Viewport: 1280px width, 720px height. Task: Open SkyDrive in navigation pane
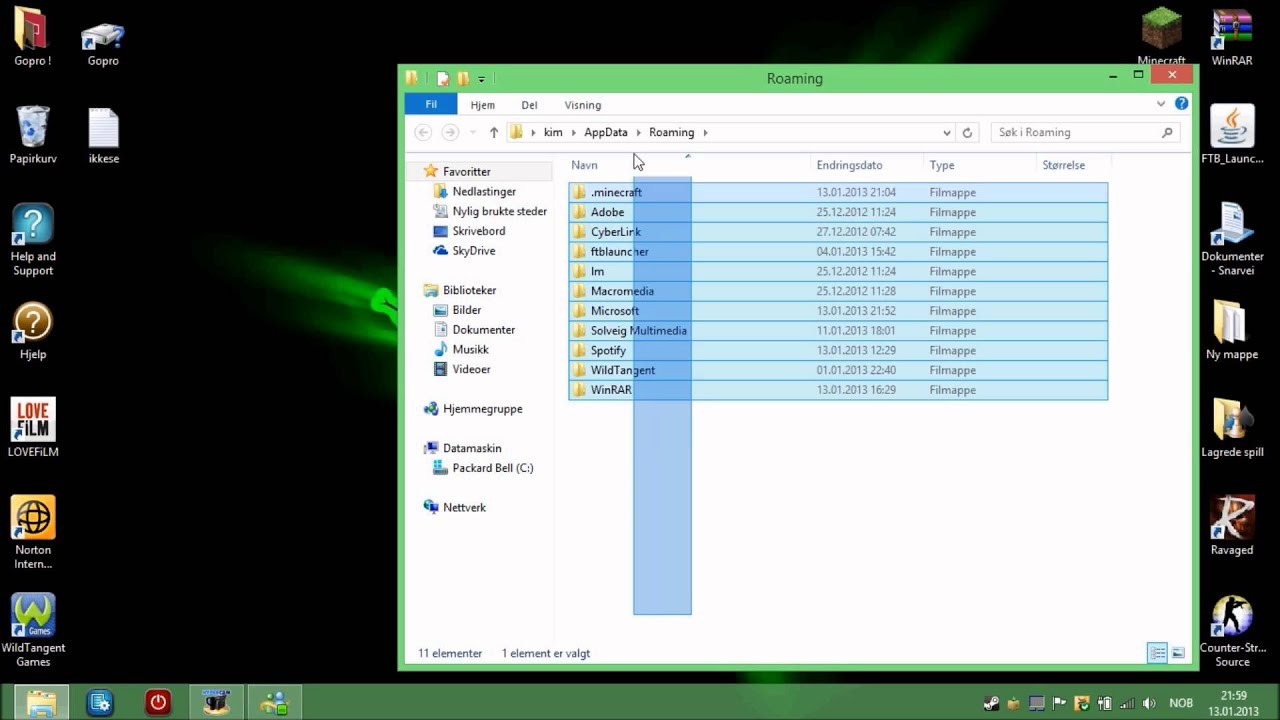point(473,251)
